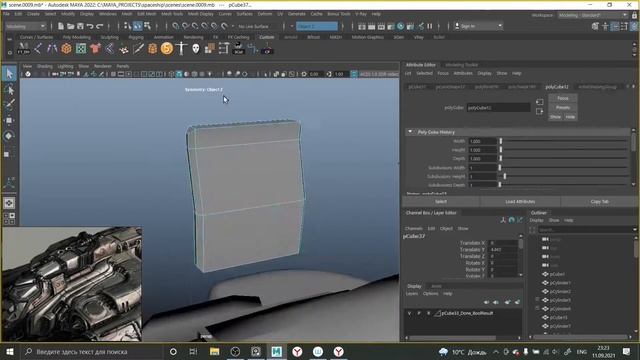The image size is (640, 360).
Task: Click the node output connection icon below it
Action: (540, 111)
